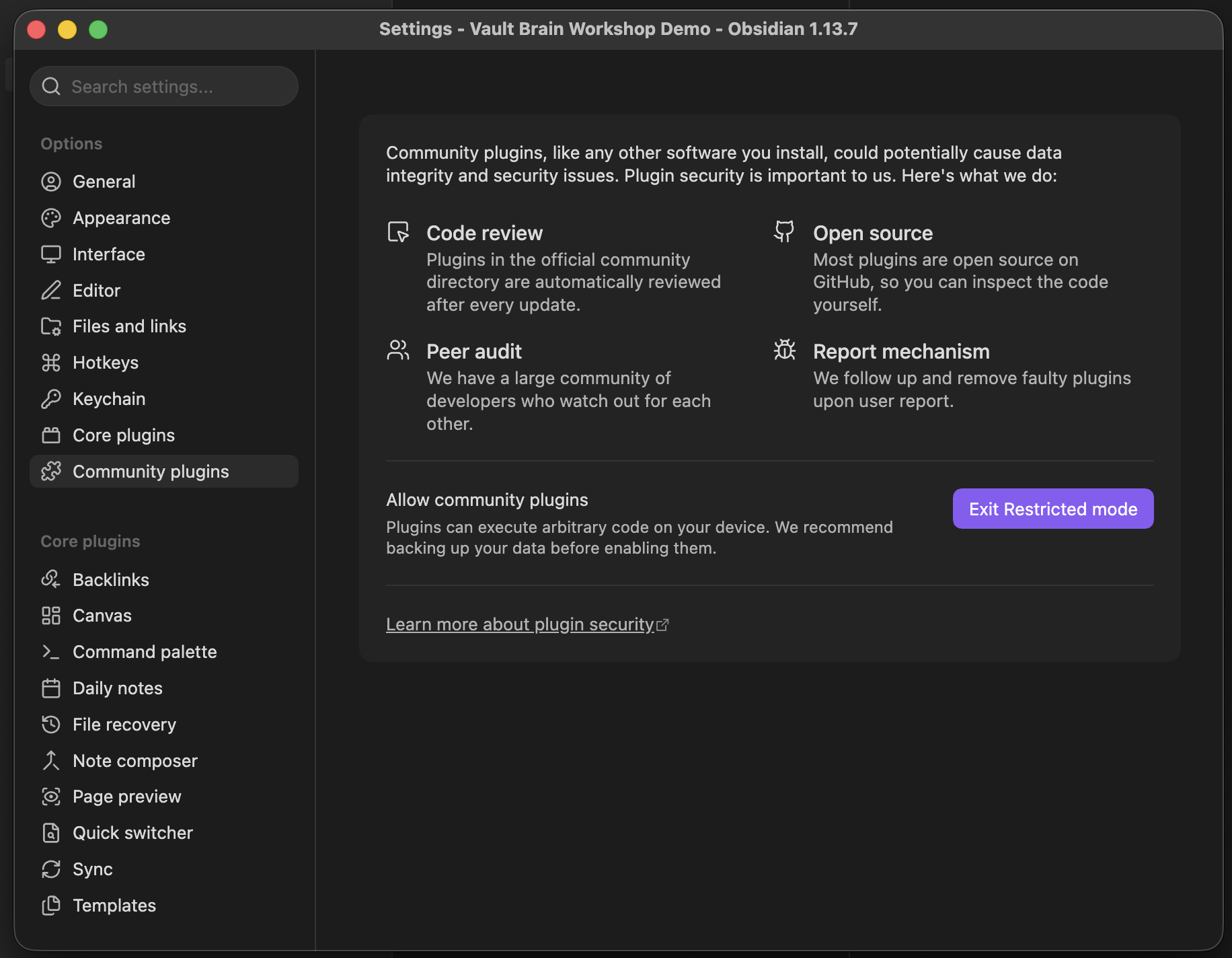Click the Note composer merge icon
Viewport: 1232px width, 958px height.
(x=51, y=761)
